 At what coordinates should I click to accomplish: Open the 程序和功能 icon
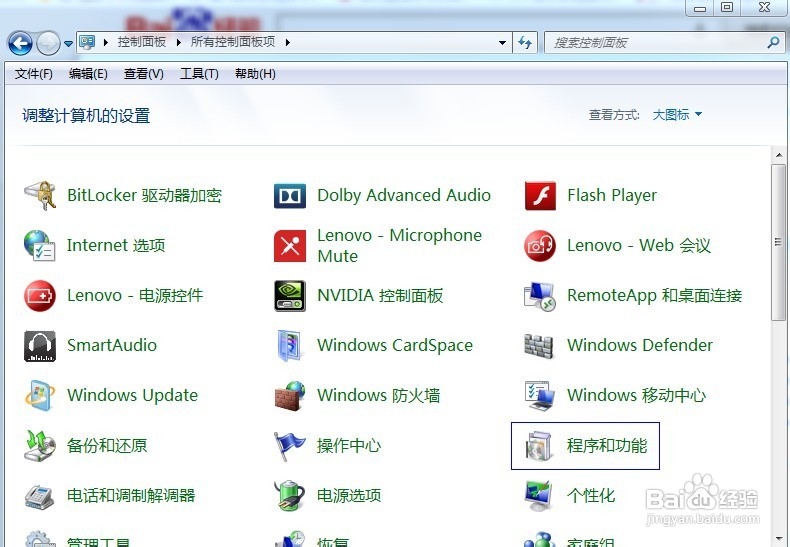539,446
